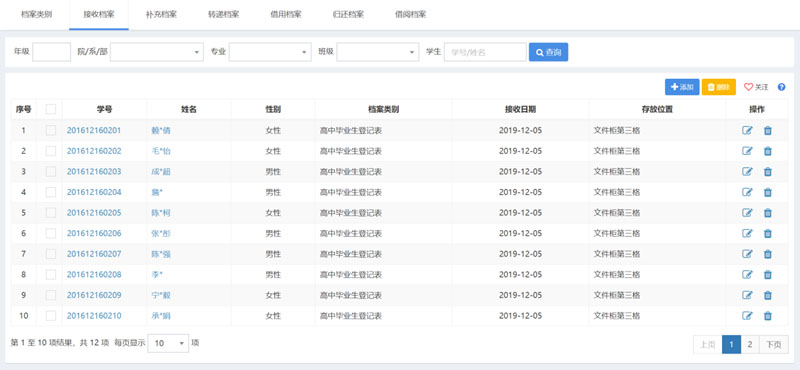Click trash icon for row 2
The height and width of the screenshot is (370, 800).
(767, 151)
